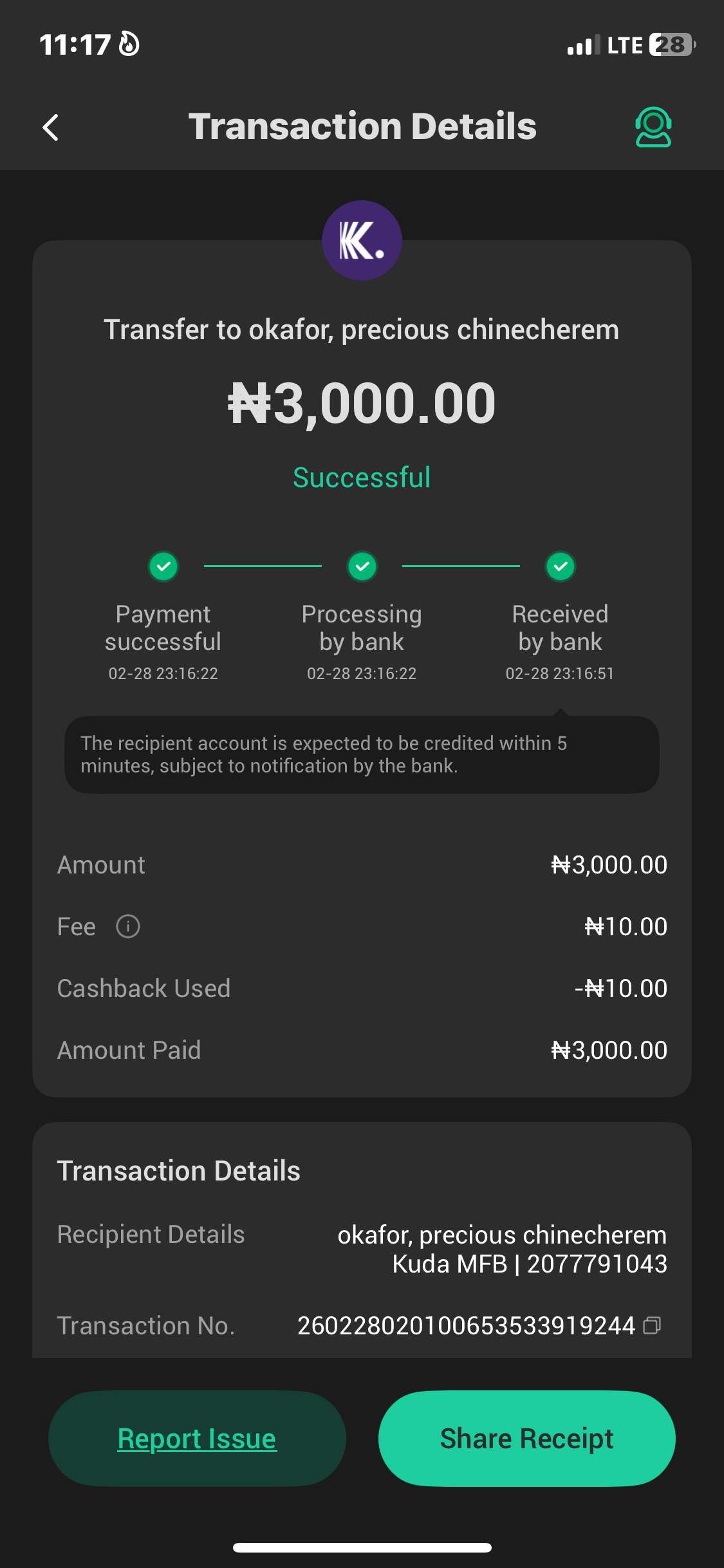Tap the Cashback Used row value
724x1568 pixels.
[x=621, y=989]
